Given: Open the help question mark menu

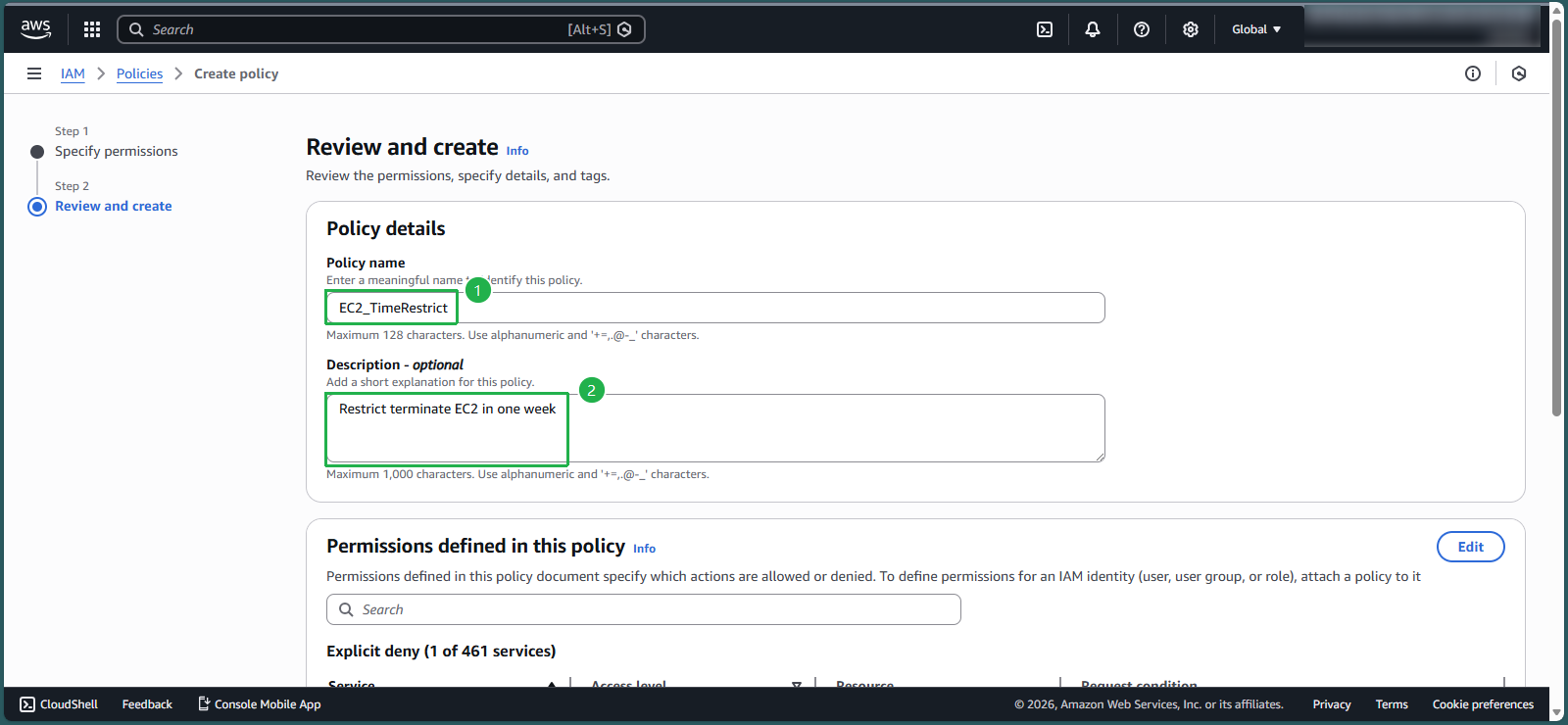Looking at the screenshot, I should (x=1142, y=29).
